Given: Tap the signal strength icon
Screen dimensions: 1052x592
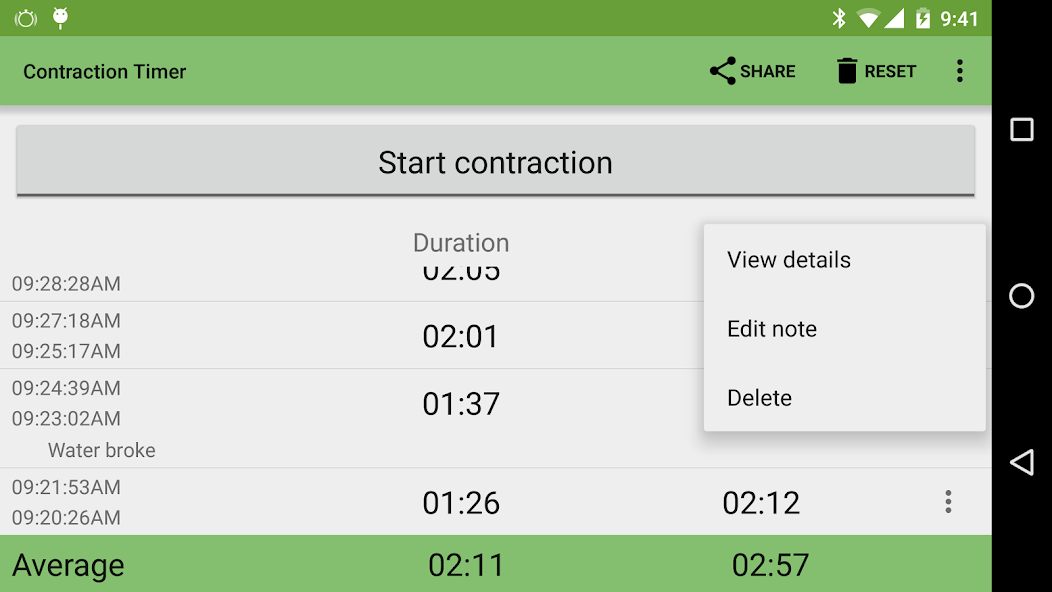Looking at the screenshot, I should 896,16.
